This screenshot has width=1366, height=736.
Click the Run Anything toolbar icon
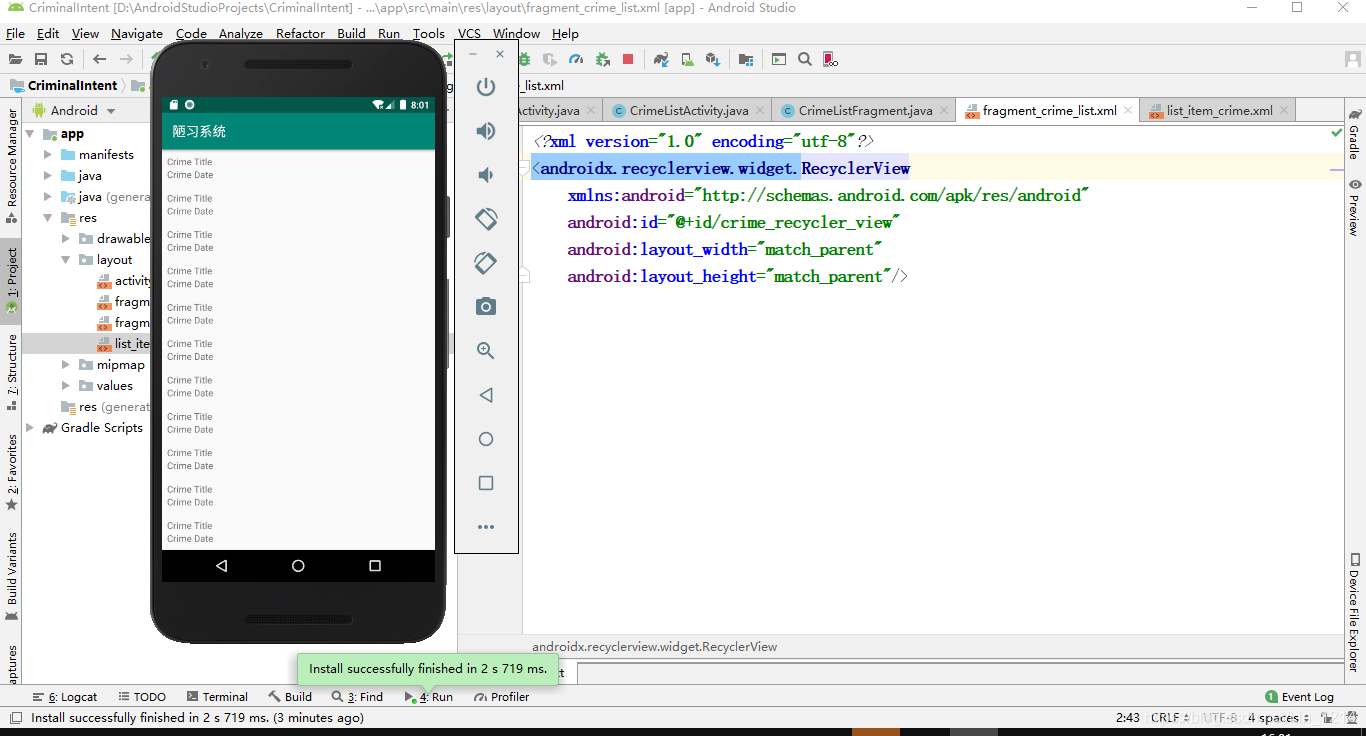(x=779, y=59)
